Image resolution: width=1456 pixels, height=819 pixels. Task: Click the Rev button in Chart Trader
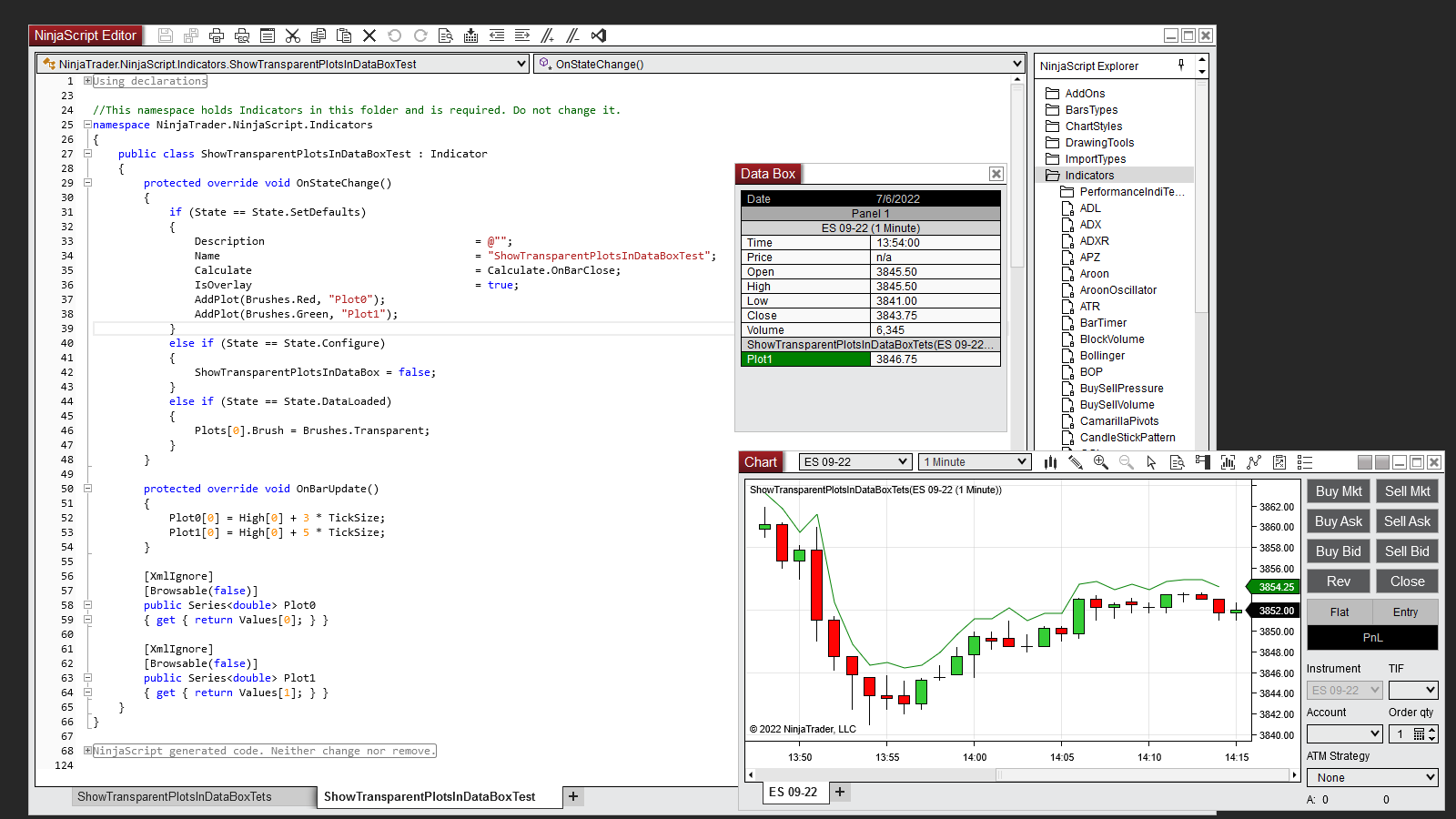pos(1339,581)
